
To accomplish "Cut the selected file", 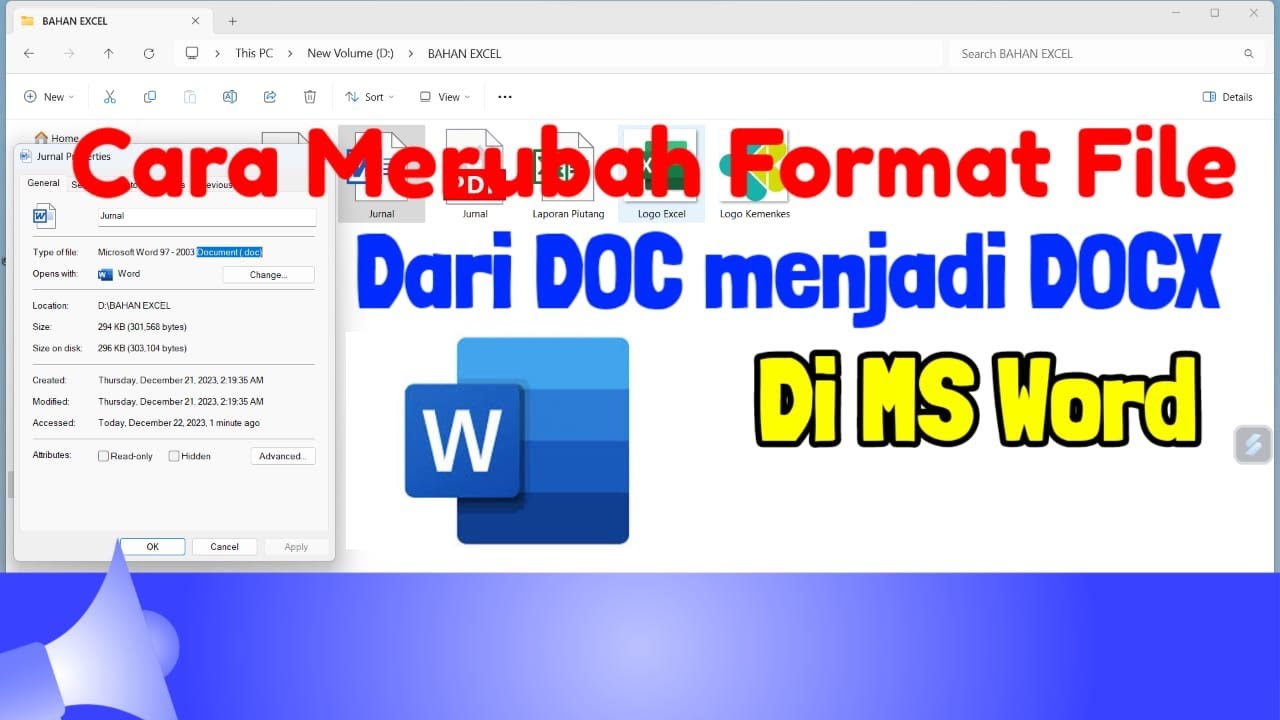I will click(x=110, y=97).
